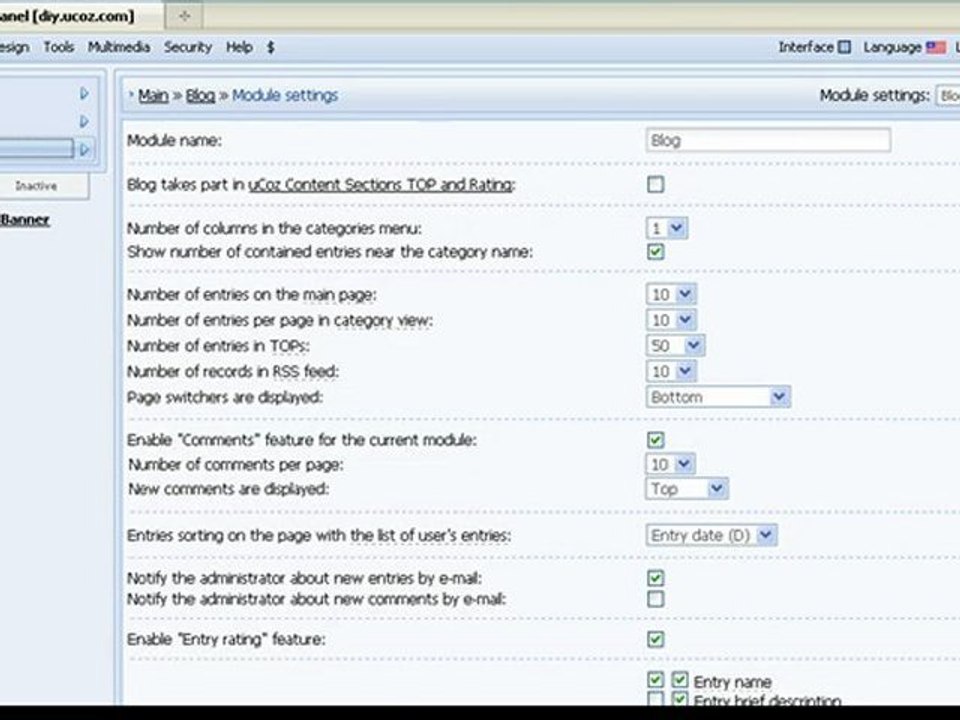Image resolution: width=960 pixels, height=720 pixels.
Task: Uncheck Enable Entry rating feature checkbox
Action: (655, 639)
